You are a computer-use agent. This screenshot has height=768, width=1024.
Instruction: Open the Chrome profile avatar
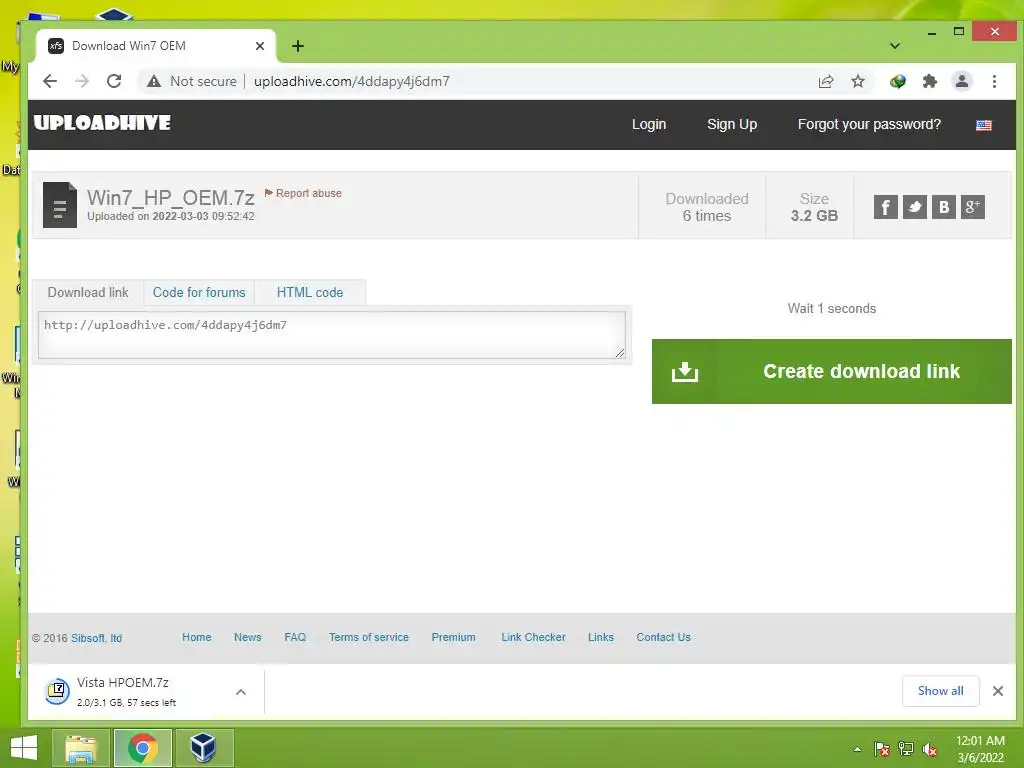click(x=961, y=81)
